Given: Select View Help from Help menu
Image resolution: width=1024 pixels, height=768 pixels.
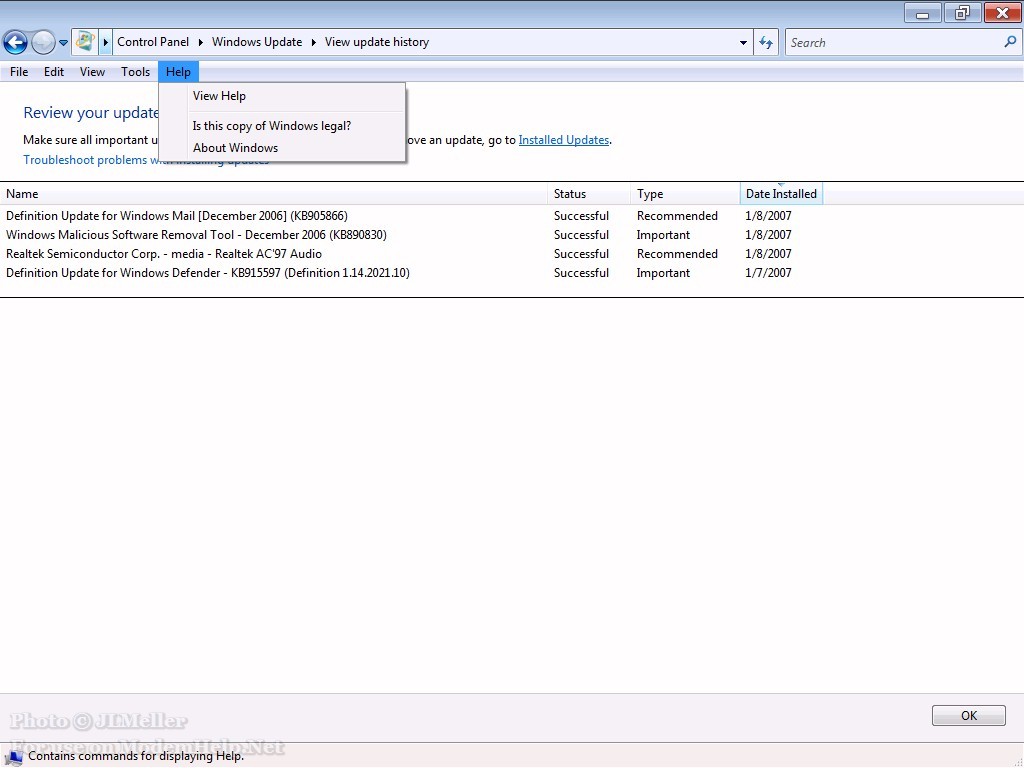Looking at the screenshot, I should pyautogui.click(x=219, y=96).
